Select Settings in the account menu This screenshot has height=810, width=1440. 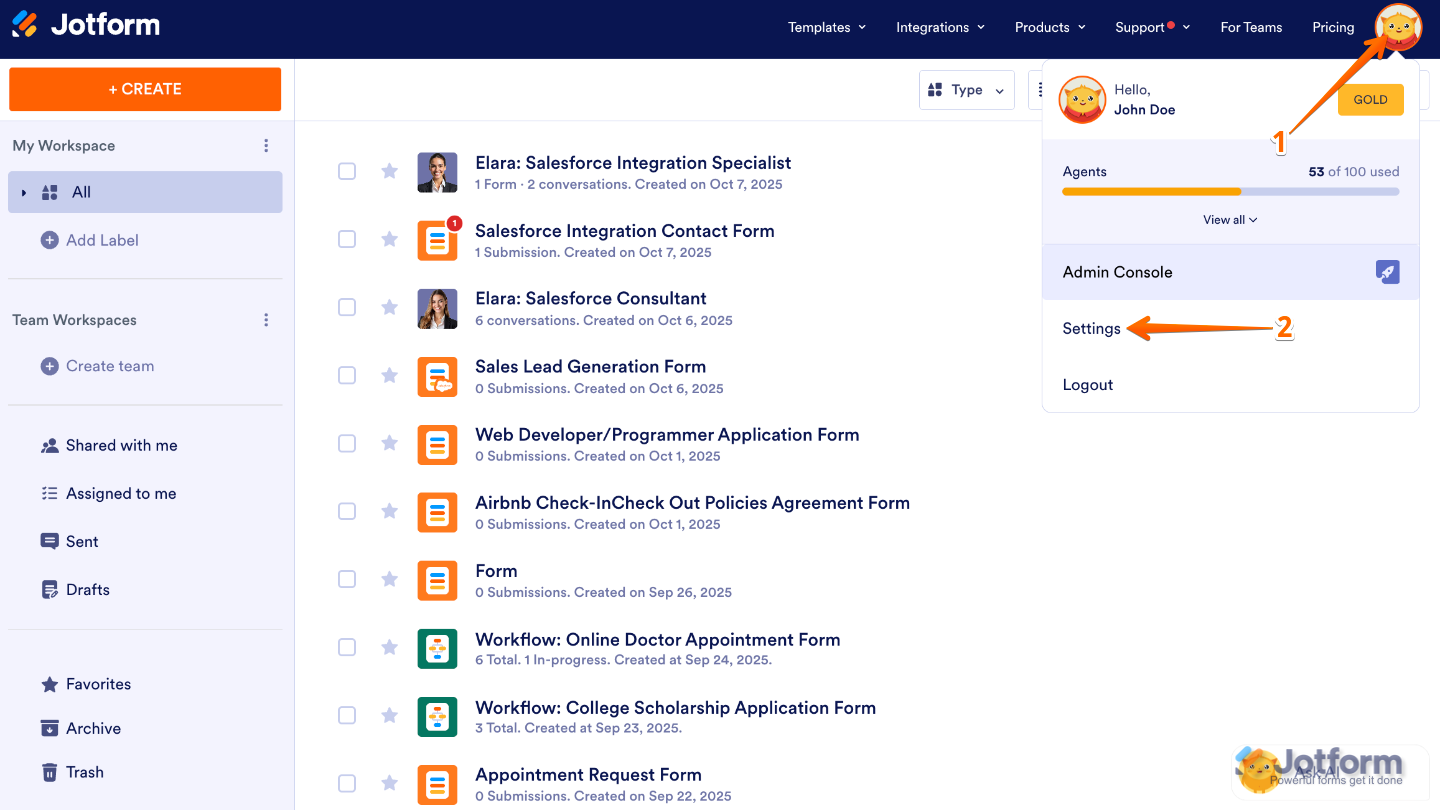pos(1091,328)
